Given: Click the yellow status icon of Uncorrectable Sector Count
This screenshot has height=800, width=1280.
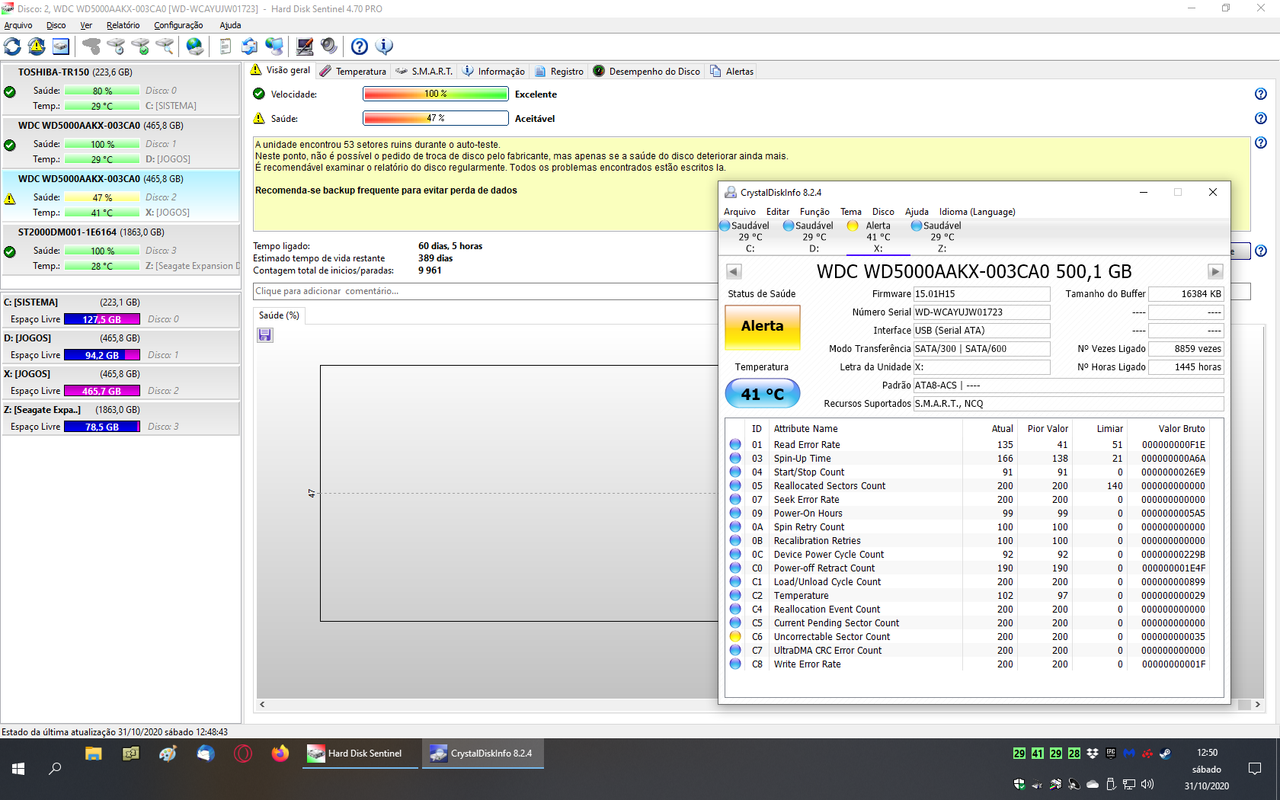Looking at the screenshot, I should tap(735, 637).
